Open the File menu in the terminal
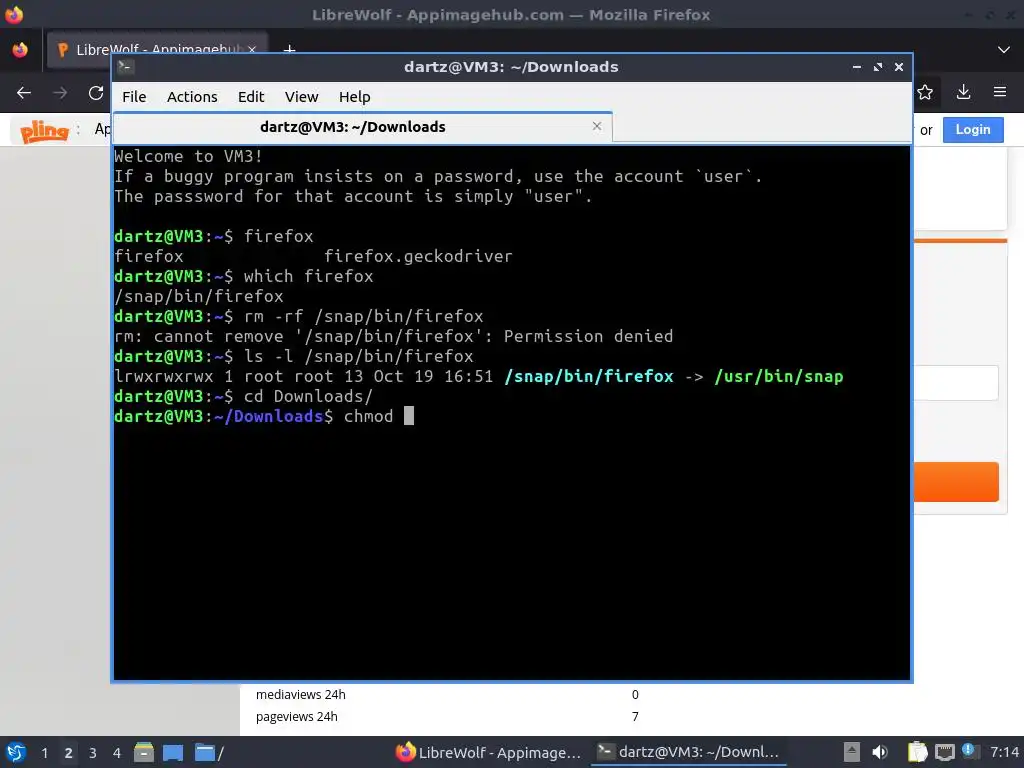Image resolution: width=1024 pixels, height=768 pixels. pyautogui.click(x=134, y=97)
